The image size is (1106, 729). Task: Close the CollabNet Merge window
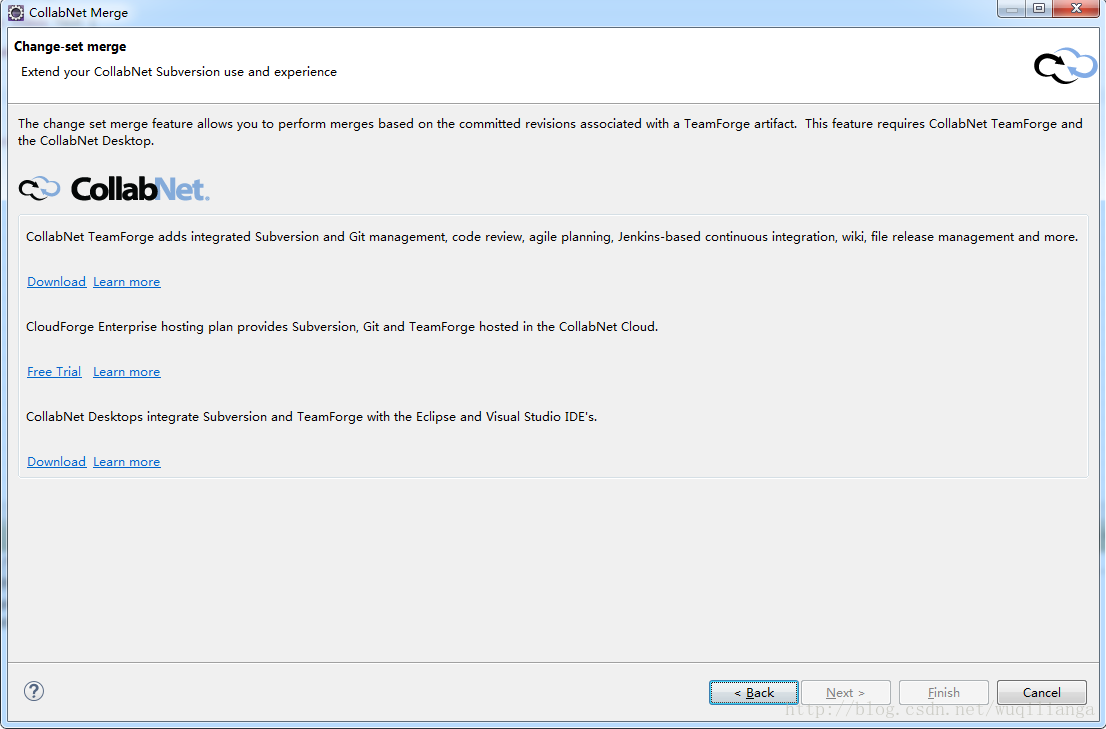click(x=1076, y=8)
